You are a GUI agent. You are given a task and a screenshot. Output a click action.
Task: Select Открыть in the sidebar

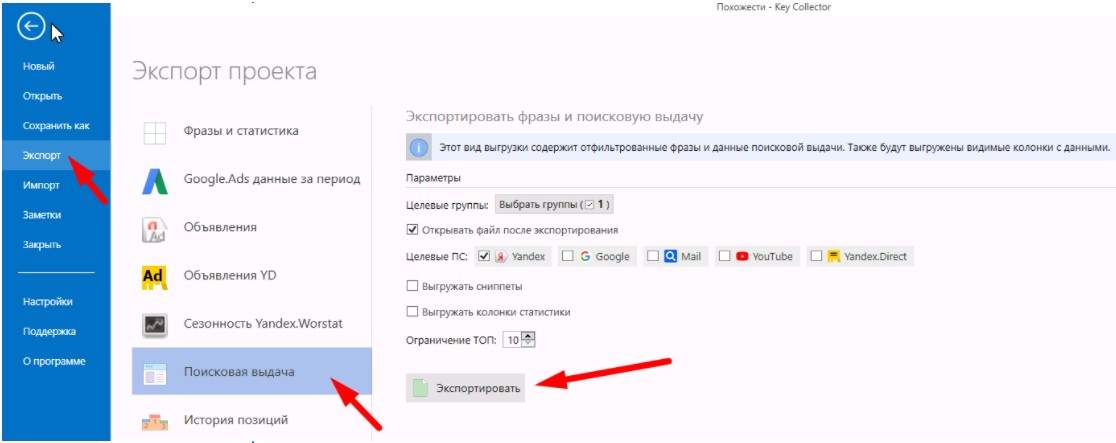click(43, 96)
